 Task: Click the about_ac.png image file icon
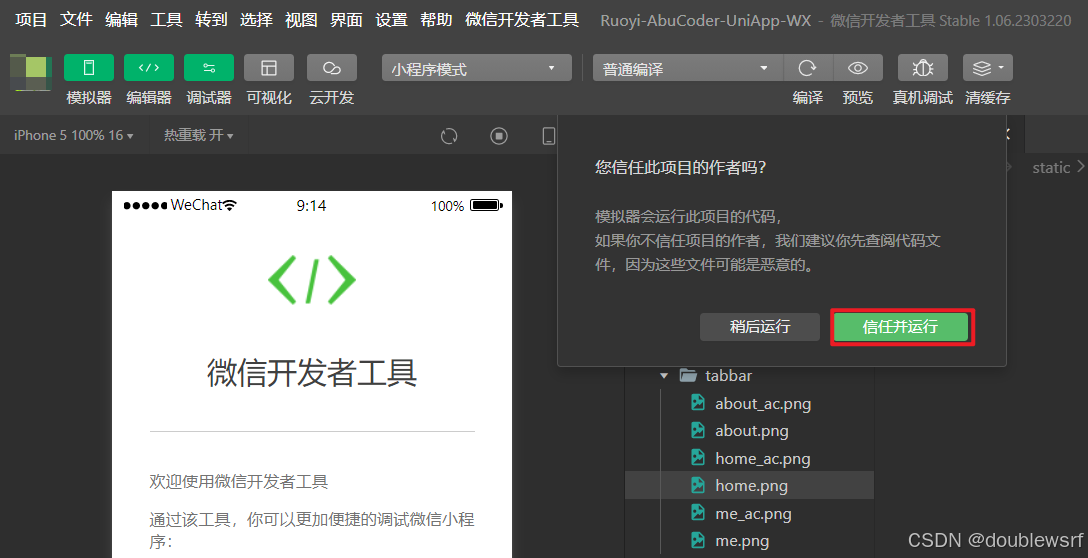[698, 403]
